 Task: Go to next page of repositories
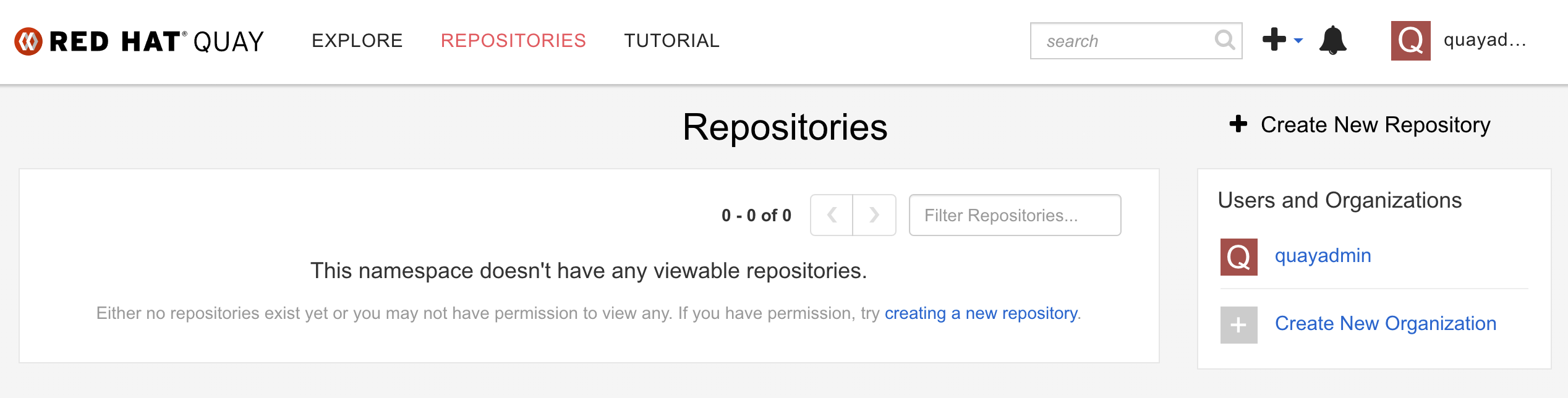click(874, 215)
